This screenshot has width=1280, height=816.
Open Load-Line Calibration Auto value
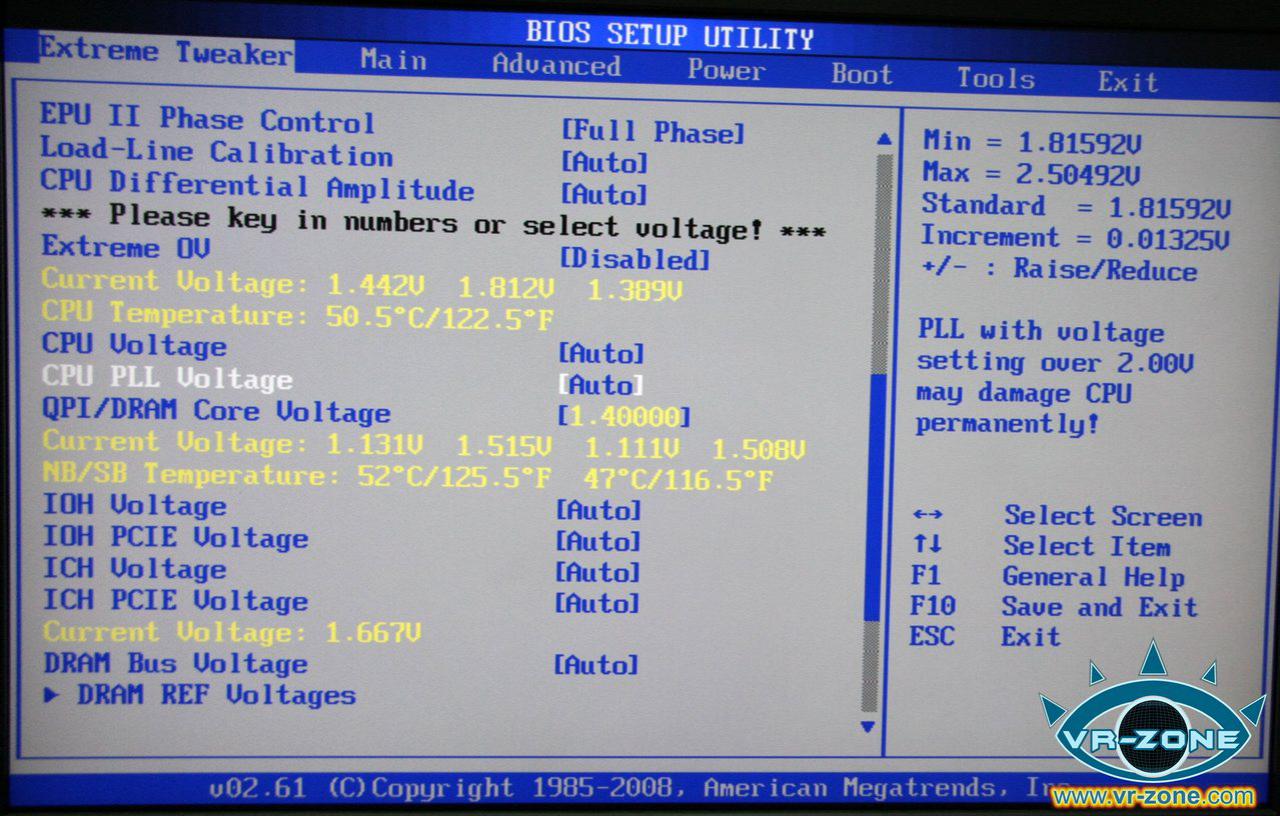click(x=604, y=162)
